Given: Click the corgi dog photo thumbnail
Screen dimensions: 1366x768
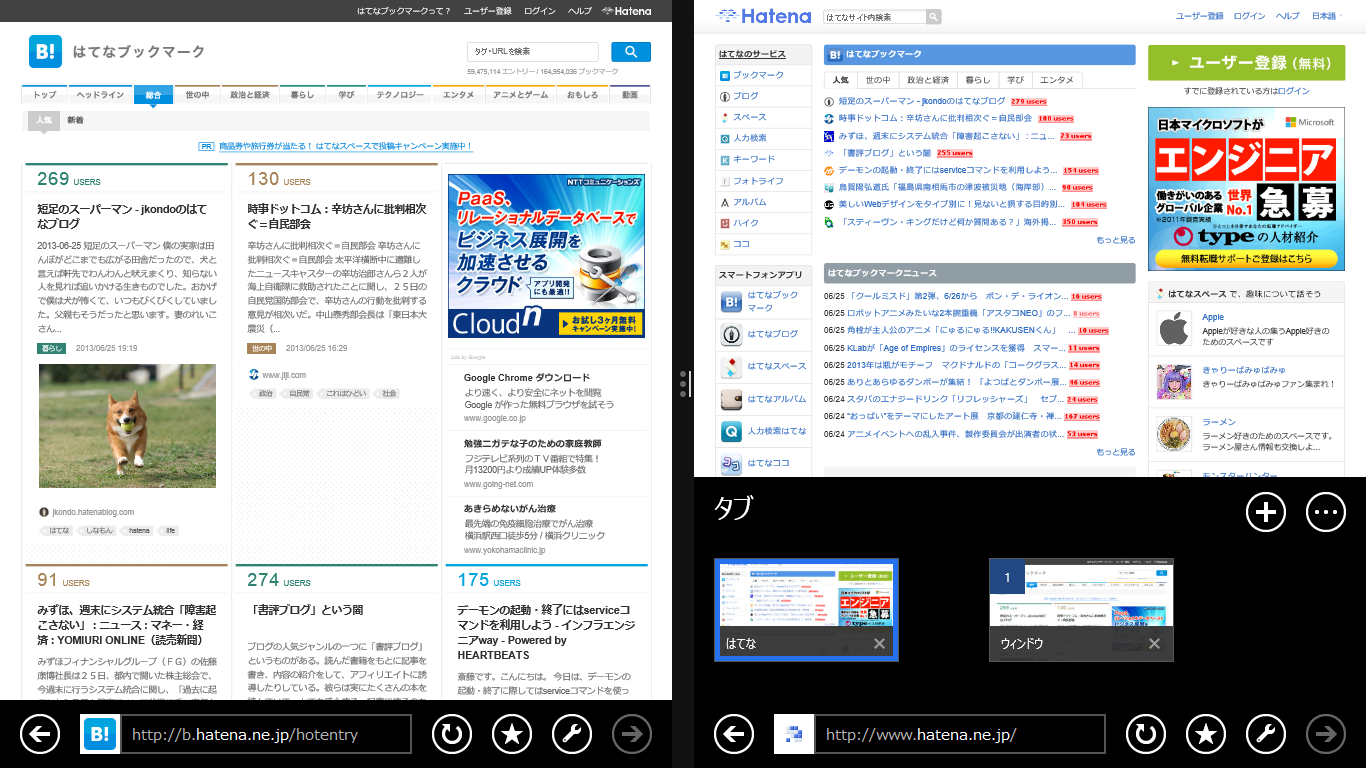Looking at the screenshot, I should (x=127, y=426).
